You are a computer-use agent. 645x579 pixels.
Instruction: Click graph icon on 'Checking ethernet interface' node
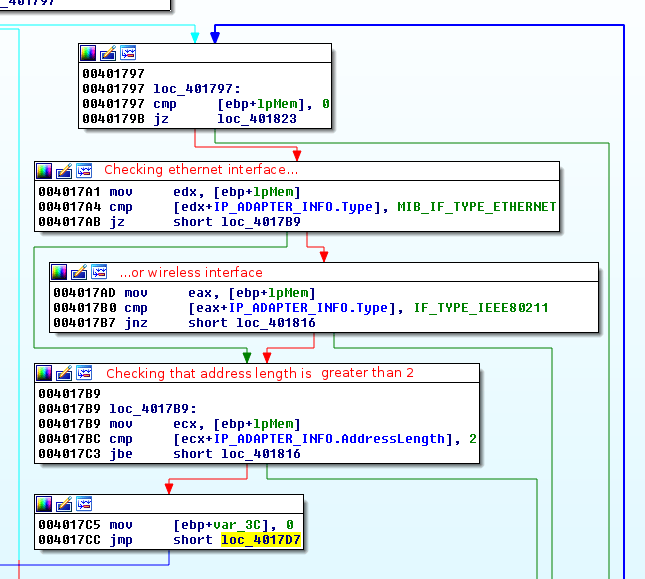coord(84,171)
